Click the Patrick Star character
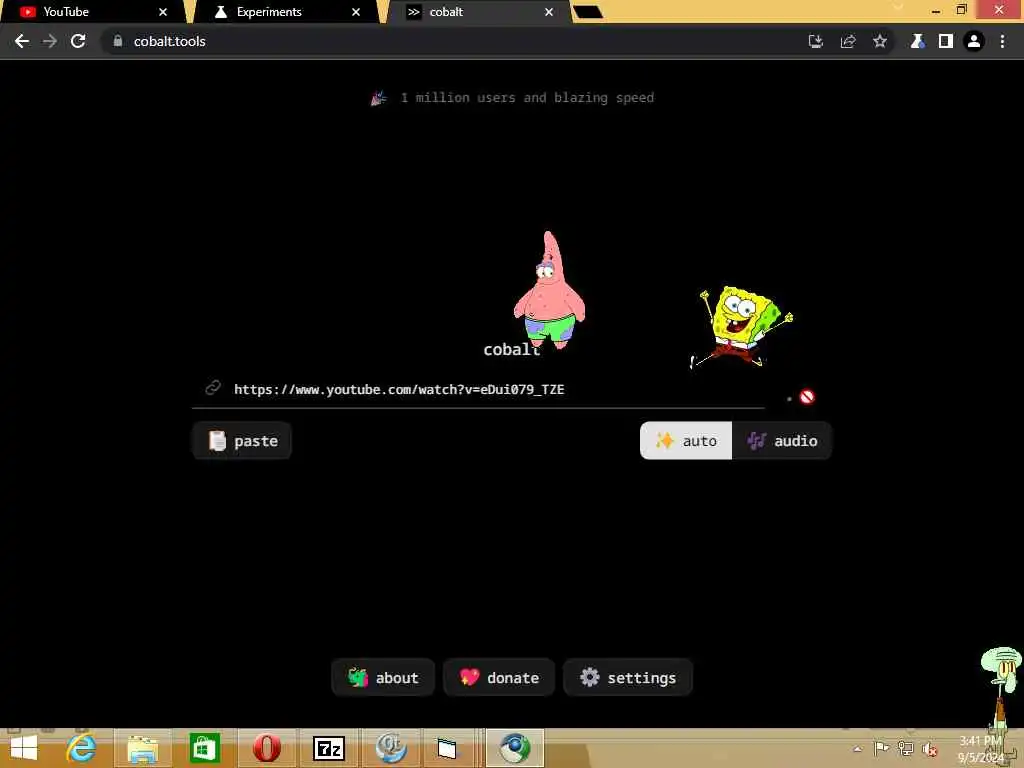The height and width of the screenshot is (768, 1024). [x=549, y=290]
